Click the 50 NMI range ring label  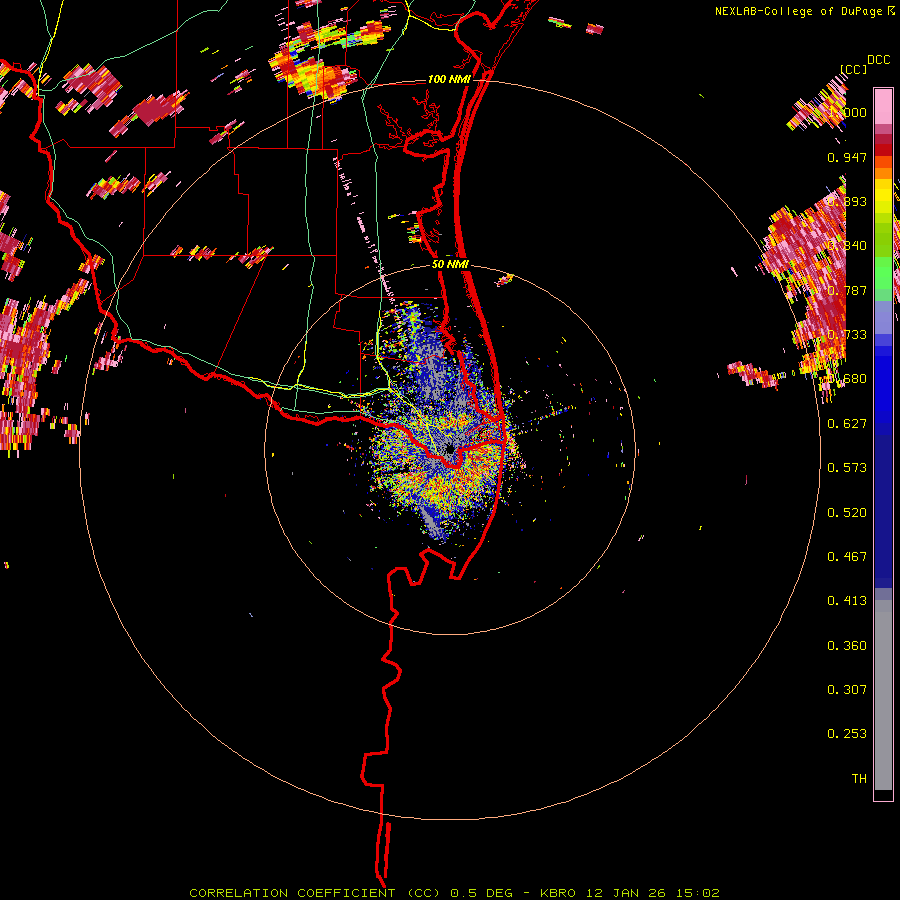coord(450,264)
